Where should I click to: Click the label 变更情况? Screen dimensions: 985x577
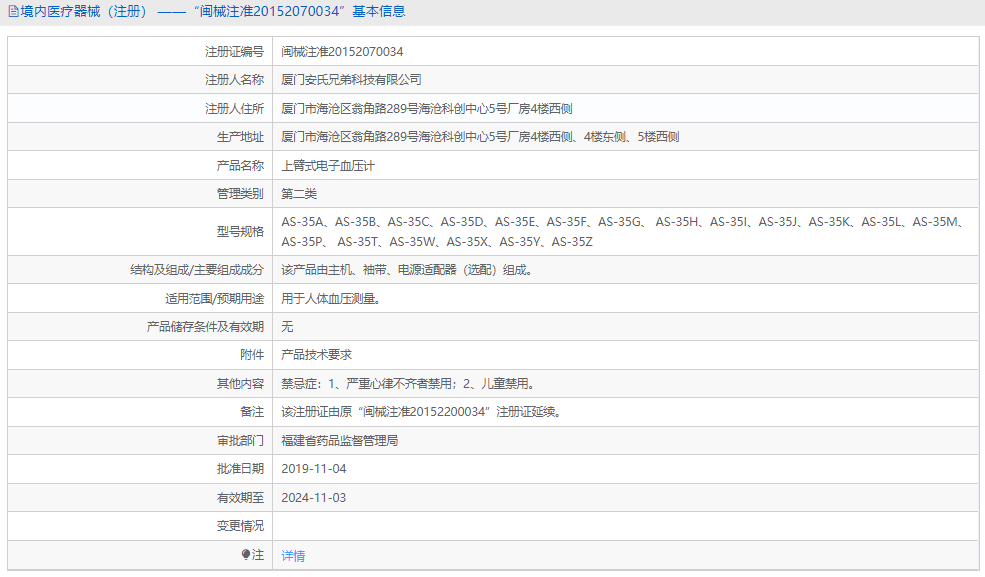240,526
